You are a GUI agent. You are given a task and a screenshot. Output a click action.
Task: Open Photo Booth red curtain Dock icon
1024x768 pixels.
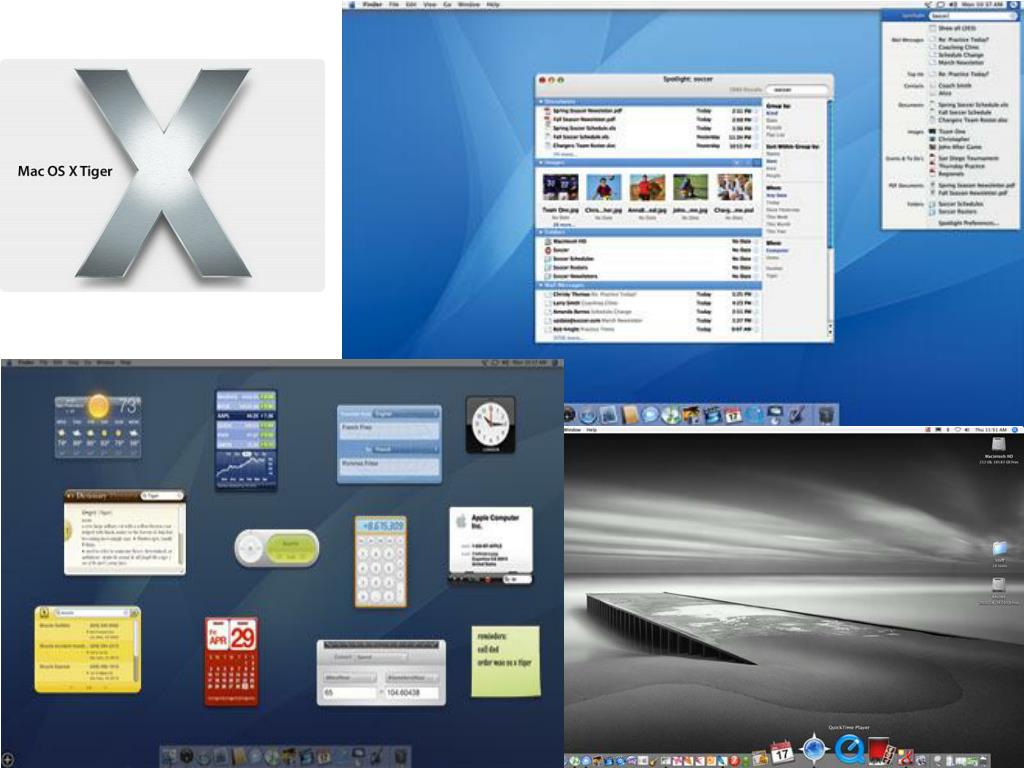point(880,751)
